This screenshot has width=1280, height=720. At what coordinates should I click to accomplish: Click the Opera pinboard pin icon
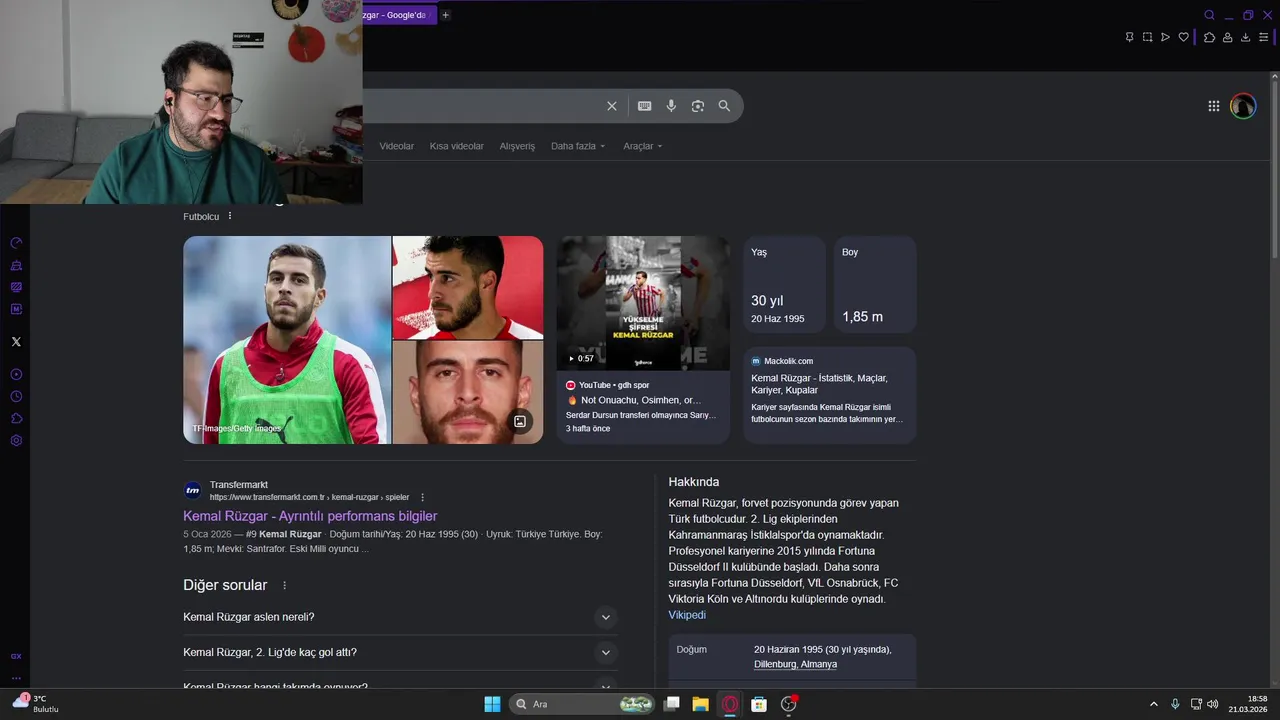pos(1129,37)
